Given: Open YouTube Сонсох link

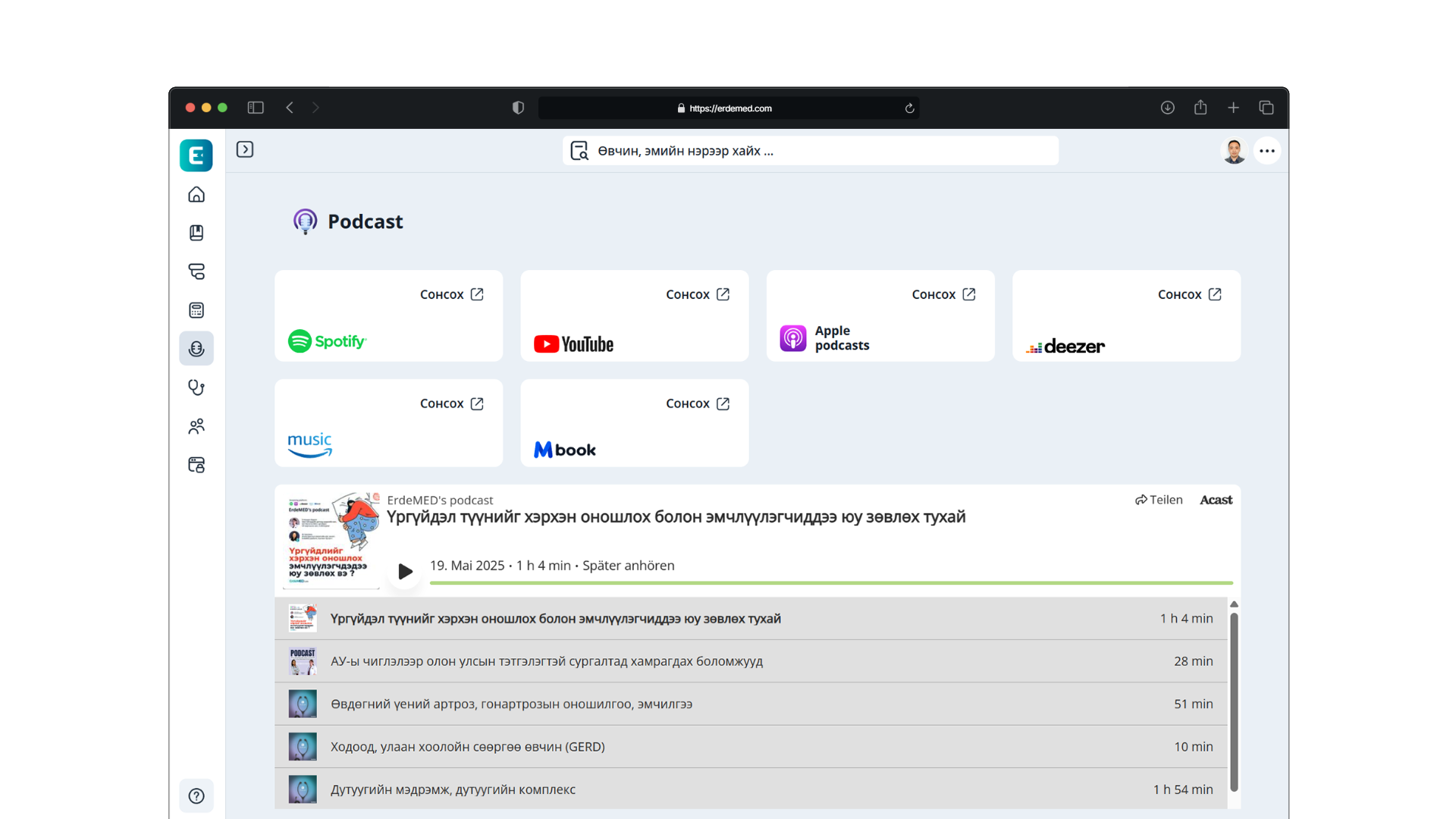Looking at the screenshot, I should coord(698,294).
